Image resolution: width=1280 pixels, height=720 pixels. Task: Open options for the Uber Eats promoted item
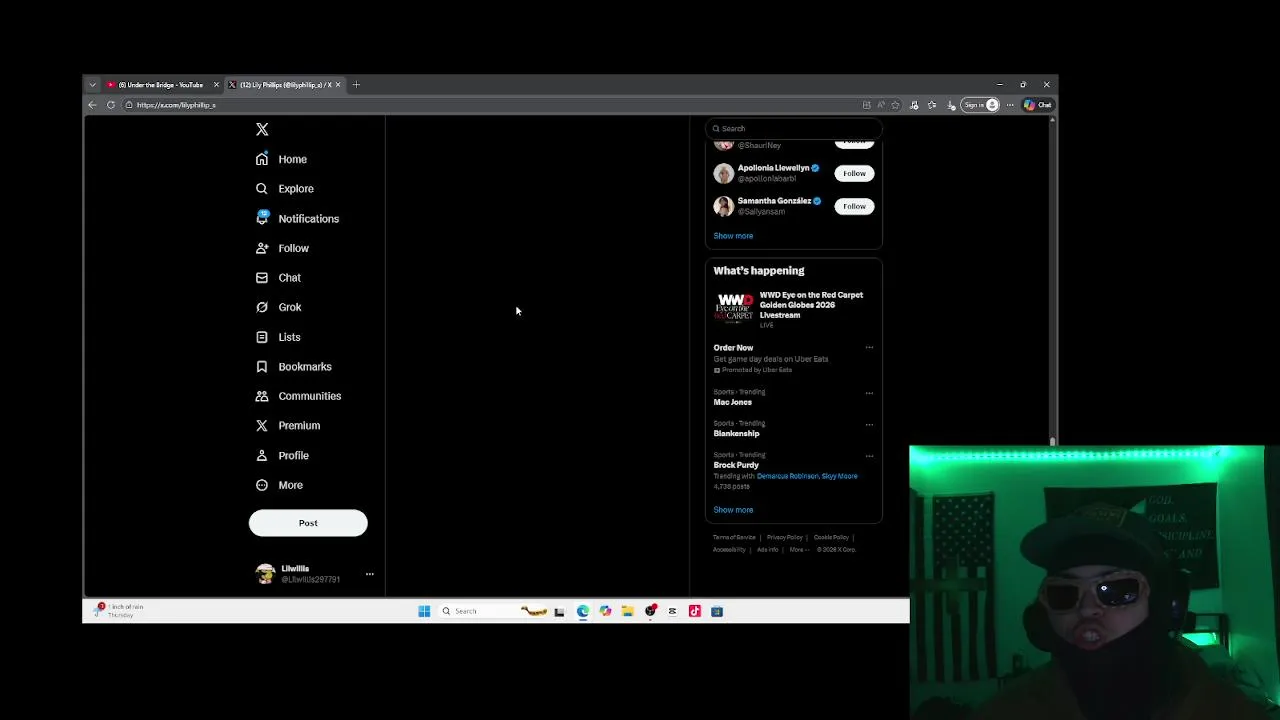[x=869, y=348]
